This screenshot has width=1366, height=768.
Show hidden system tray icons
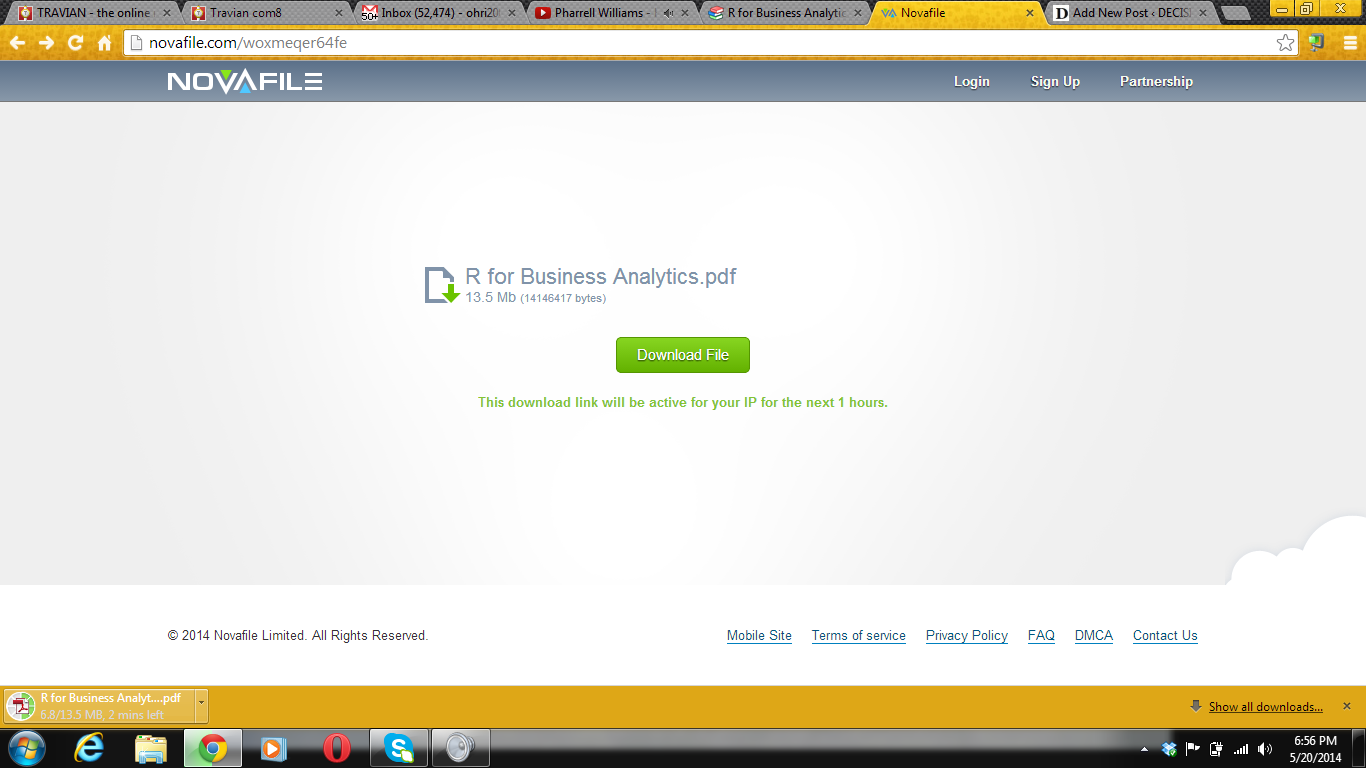[1144, 749]
